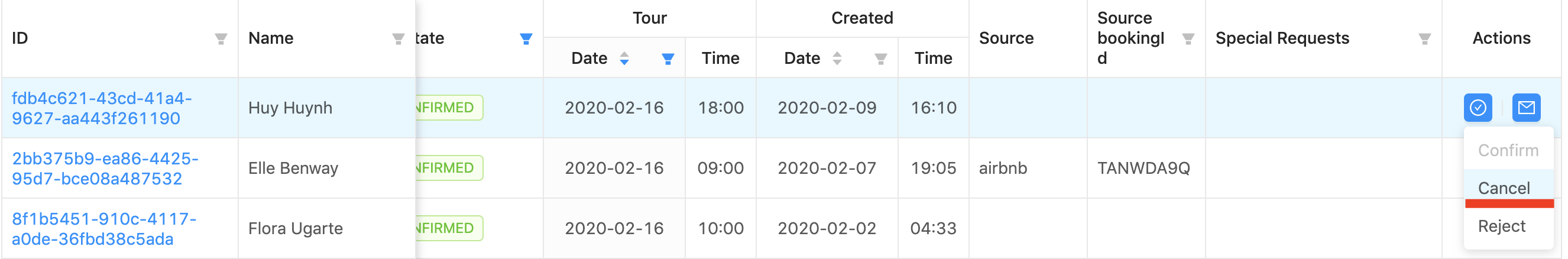Sort by Tour Date column

[624, 59]
